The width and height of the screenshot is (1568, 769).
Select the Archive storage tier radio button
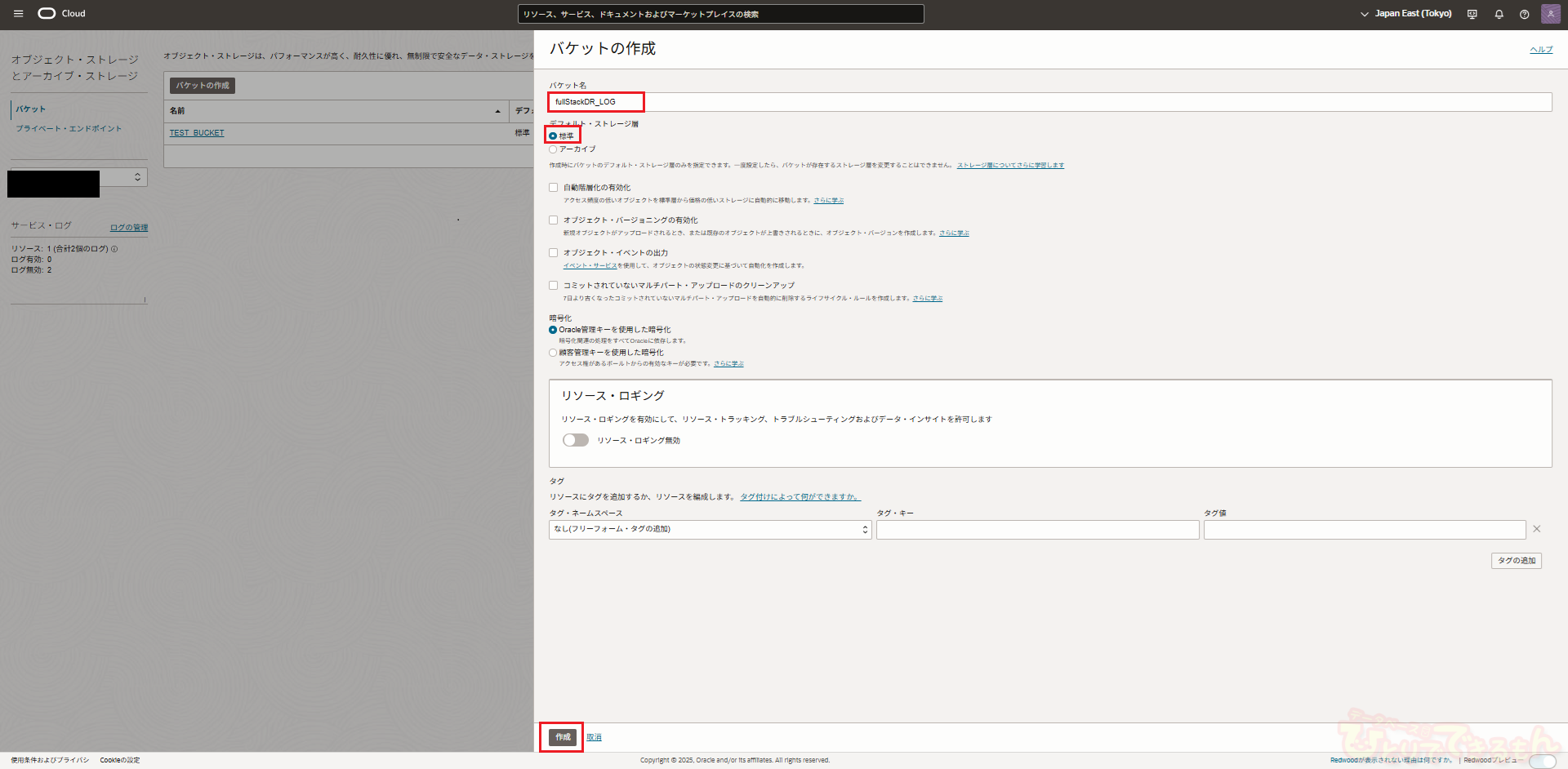click(553, 149)
